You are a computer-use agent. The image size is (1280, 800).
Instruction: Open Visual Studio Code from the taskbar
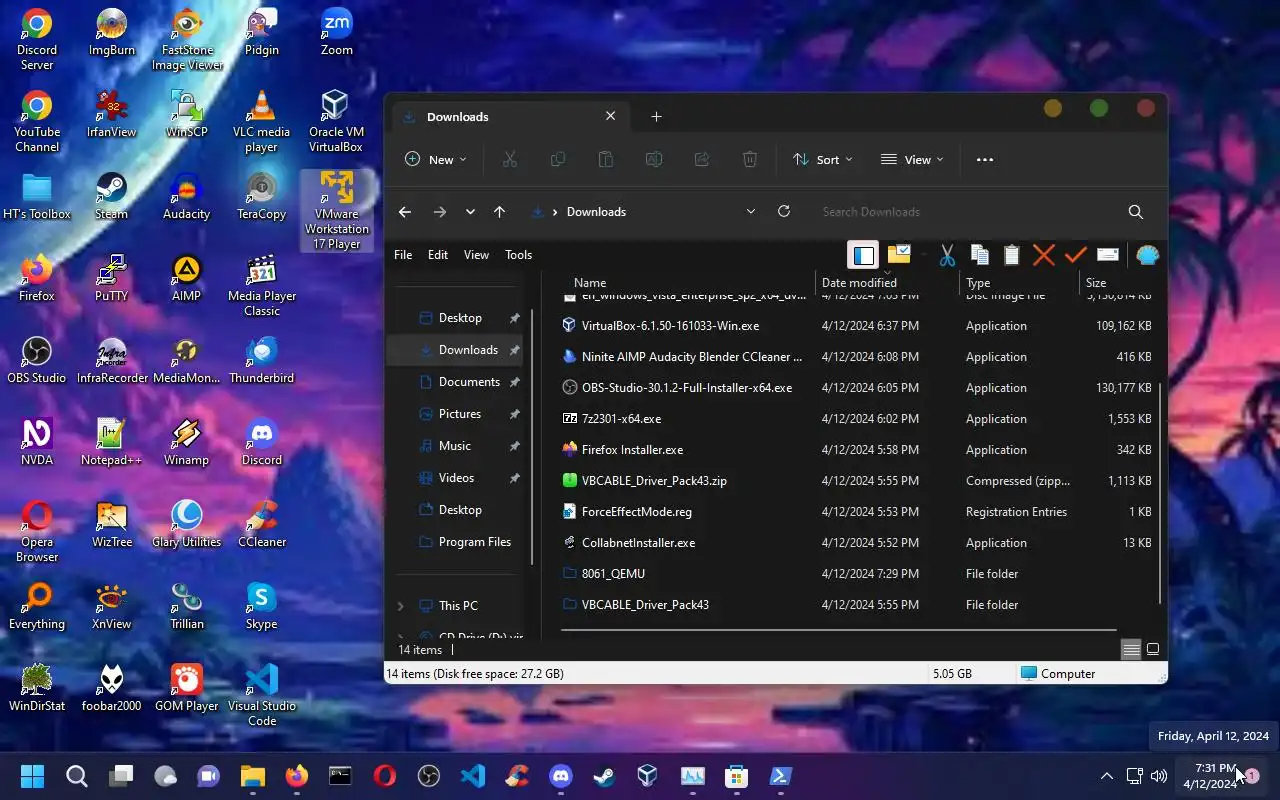473,776
